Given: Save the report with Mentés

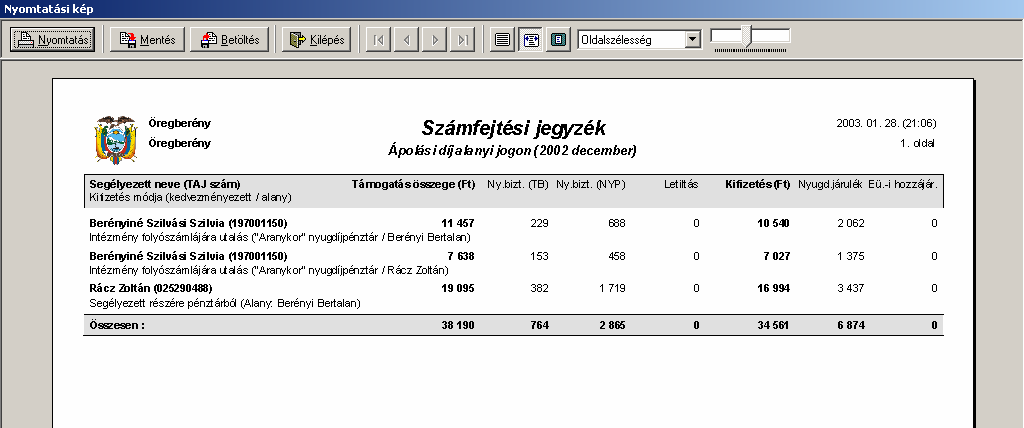Looking at the screenshot, I should 148,39.
